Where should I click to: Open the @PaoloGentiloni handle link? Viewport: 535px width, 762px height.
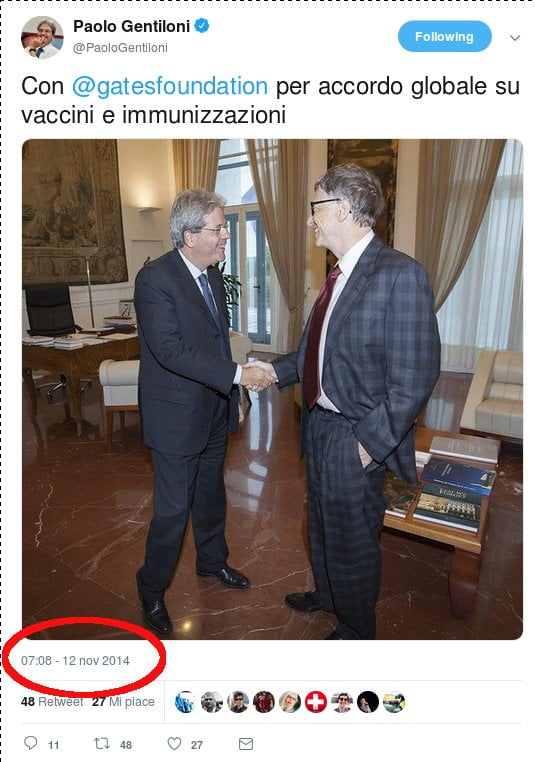pos(120,48)
